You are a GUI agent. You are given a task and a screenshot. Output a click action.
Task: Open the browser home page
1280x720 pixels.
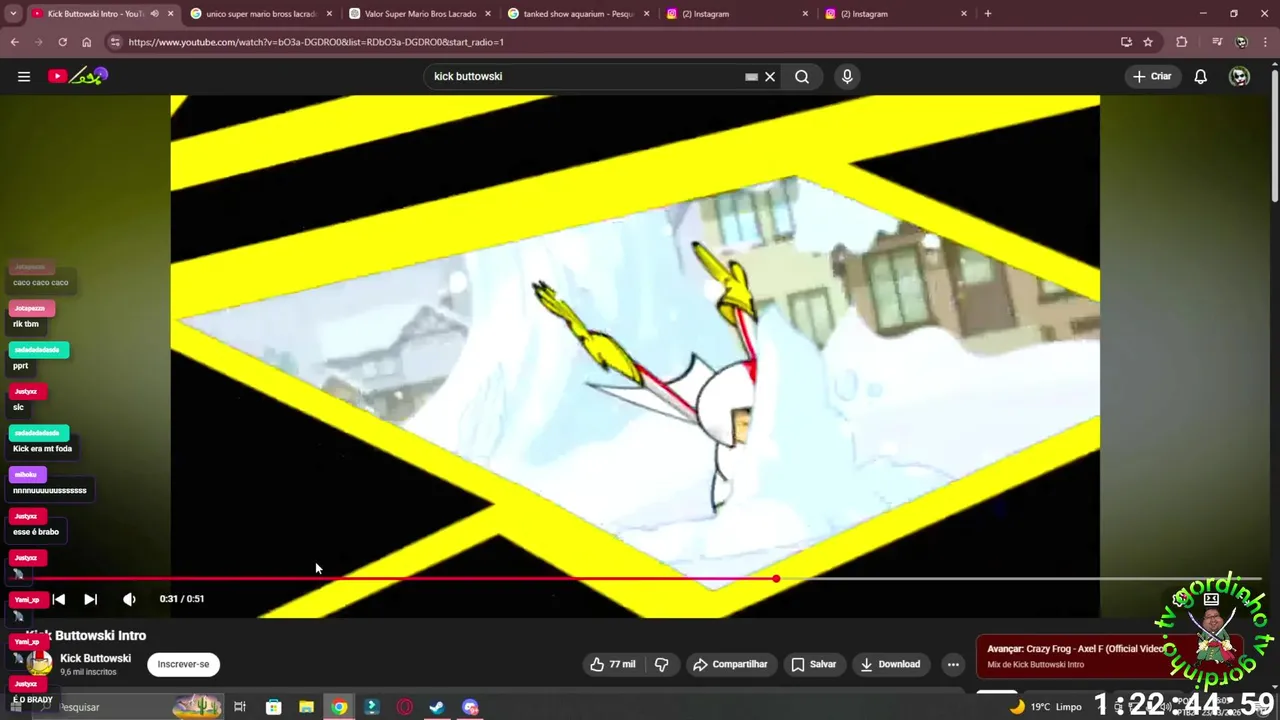[87, 42]
